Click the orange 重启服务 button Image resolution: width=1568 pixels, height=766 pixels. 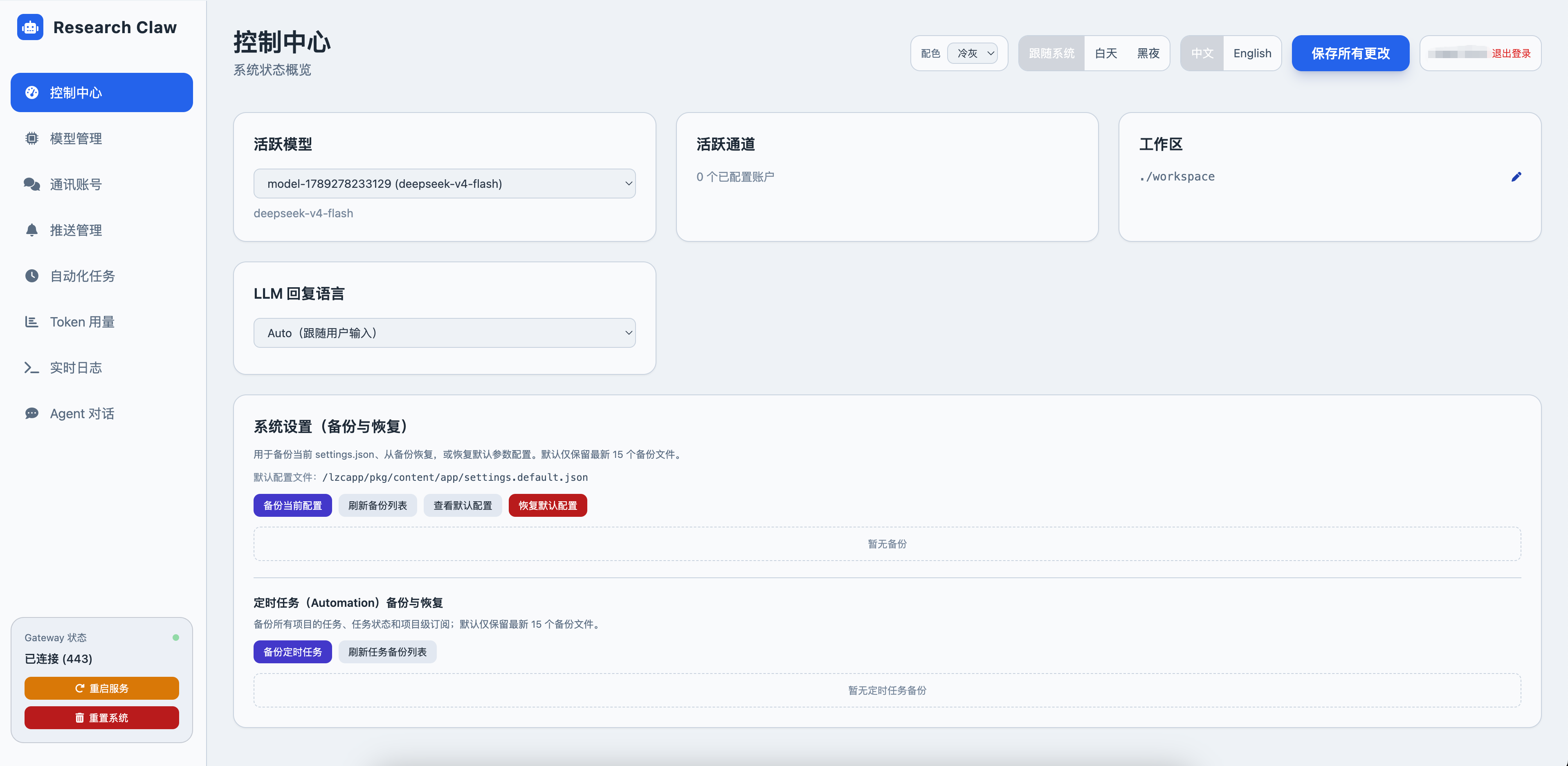[102, 688]
